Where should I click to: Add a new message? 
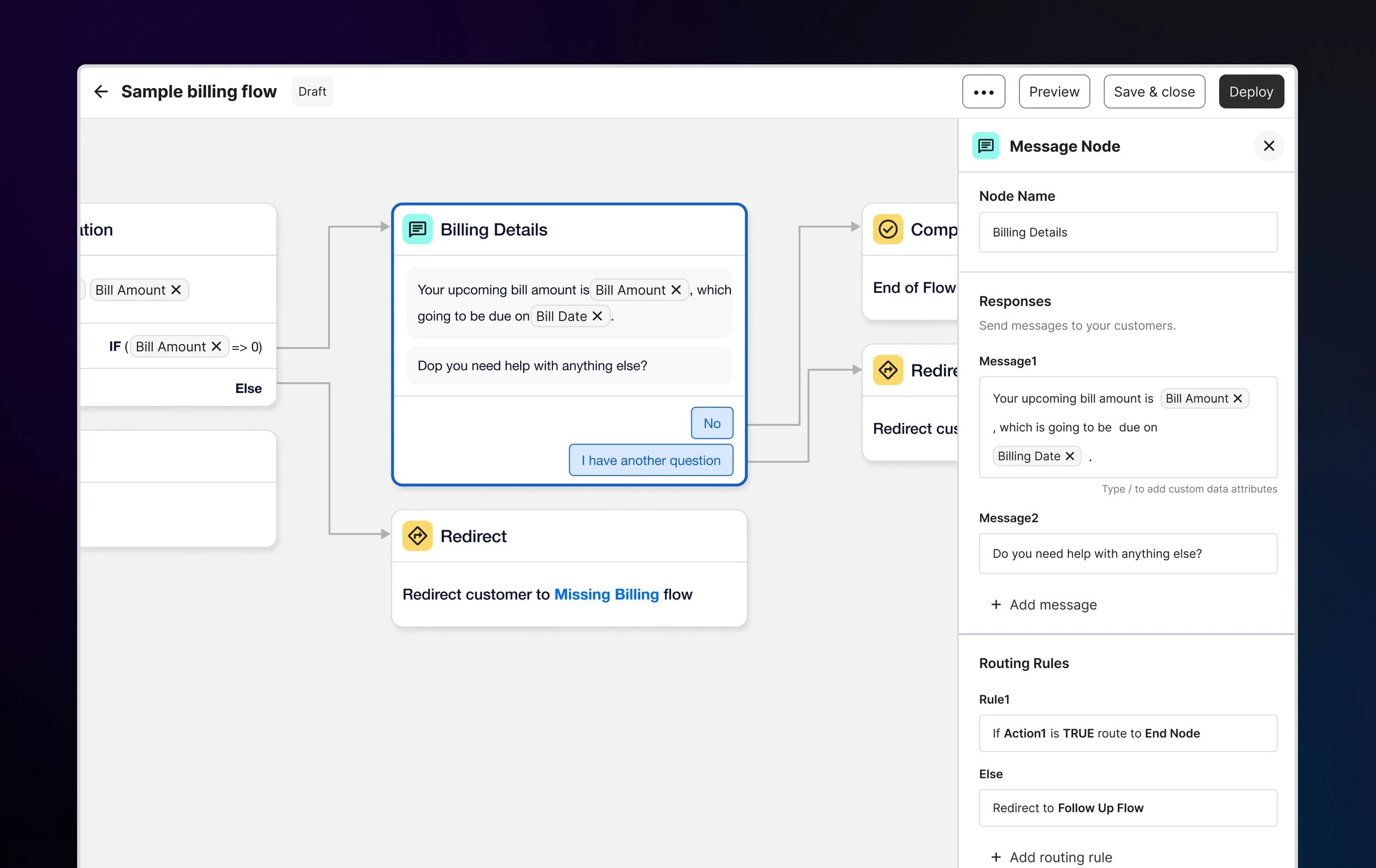pyautogui.click(x=1044, y=604)
